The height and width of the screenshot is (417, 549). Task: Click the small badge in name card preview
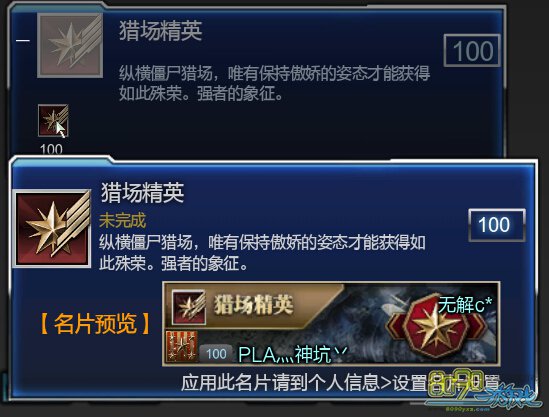point(188,307)
